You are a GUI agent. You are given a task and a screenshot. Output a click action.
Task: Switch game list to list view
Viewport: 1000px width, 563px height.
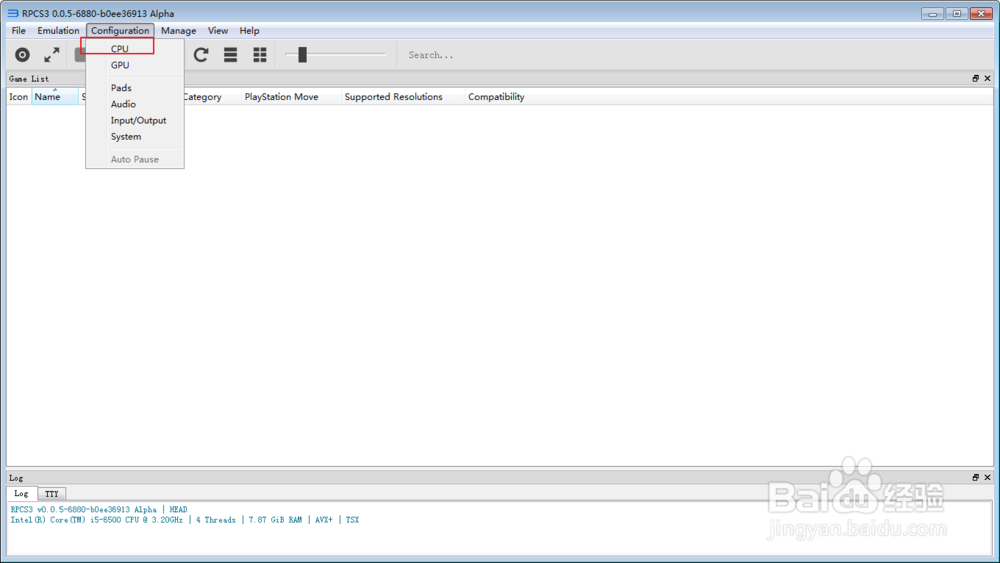pyautogui.click(x=230, y=55)
